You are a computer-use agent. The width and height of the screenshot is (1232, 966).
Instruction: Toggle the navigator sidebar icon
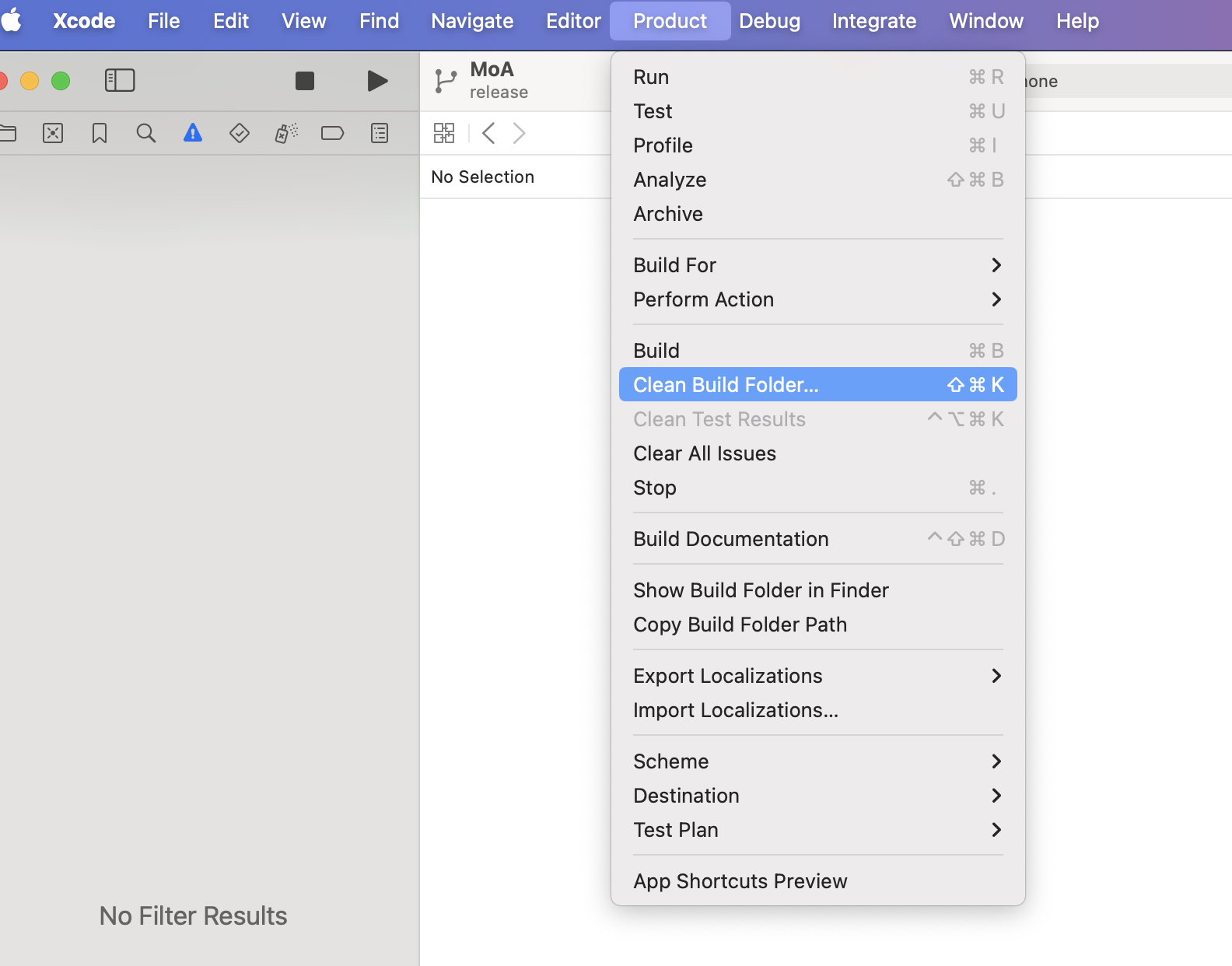(120, 80)
